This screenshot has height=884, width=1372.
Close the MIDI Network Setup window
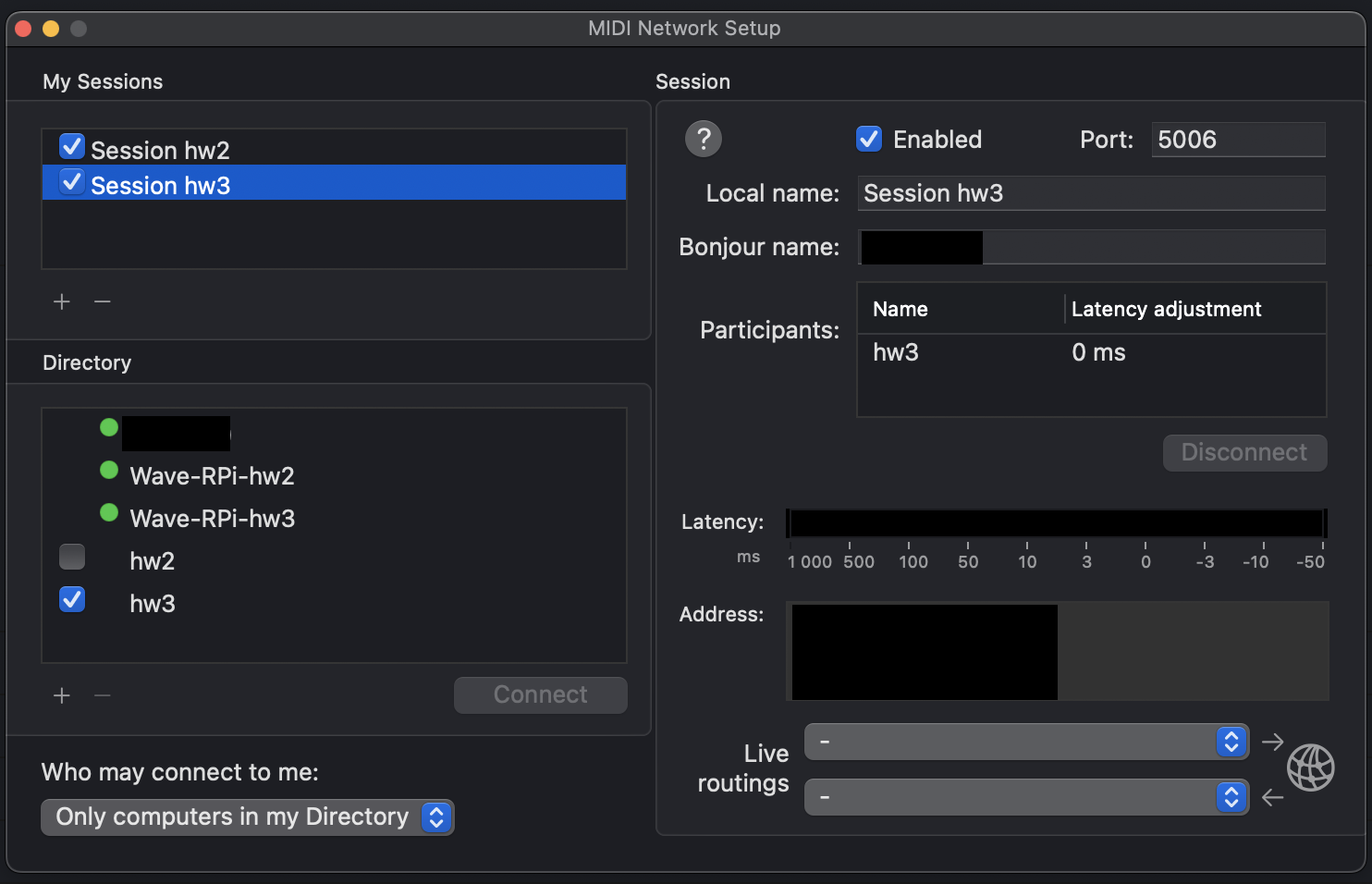pos(23,29)
